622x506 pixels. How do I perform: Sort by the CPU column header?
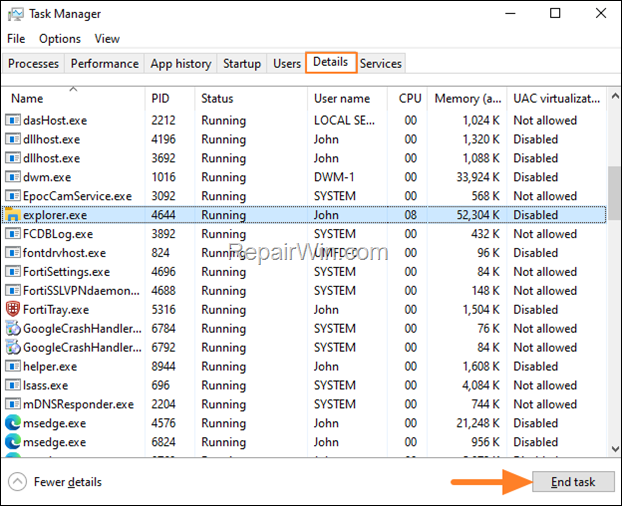point(408,98)
